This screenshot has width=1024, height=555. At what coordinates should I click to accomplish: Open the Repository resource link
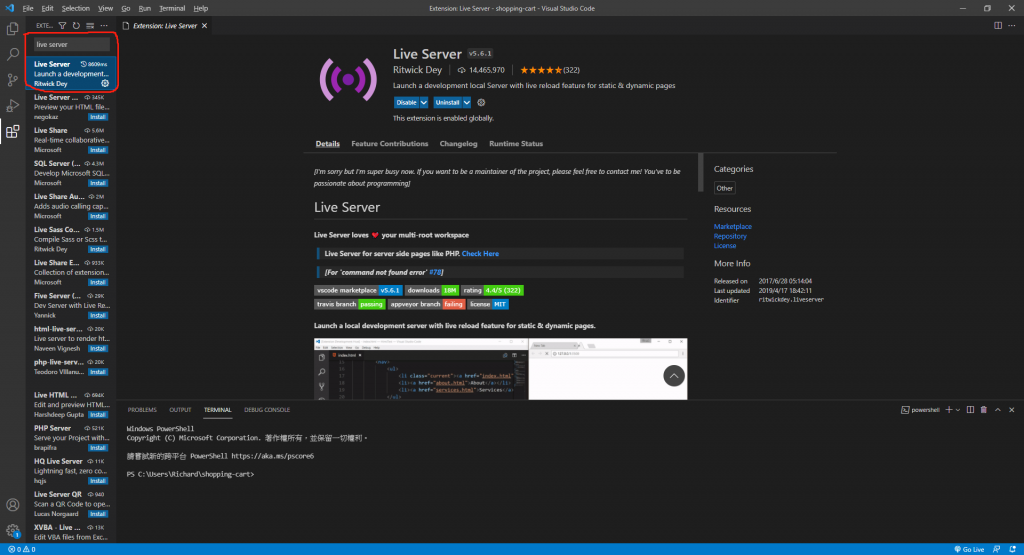(730, 236)
